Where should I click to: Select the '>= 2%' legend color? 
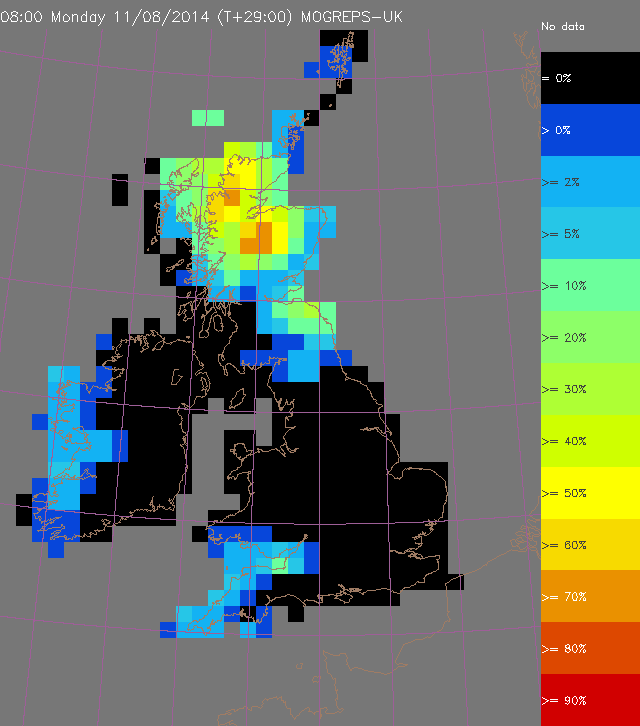pyautogui.click(x=590, y=182)
